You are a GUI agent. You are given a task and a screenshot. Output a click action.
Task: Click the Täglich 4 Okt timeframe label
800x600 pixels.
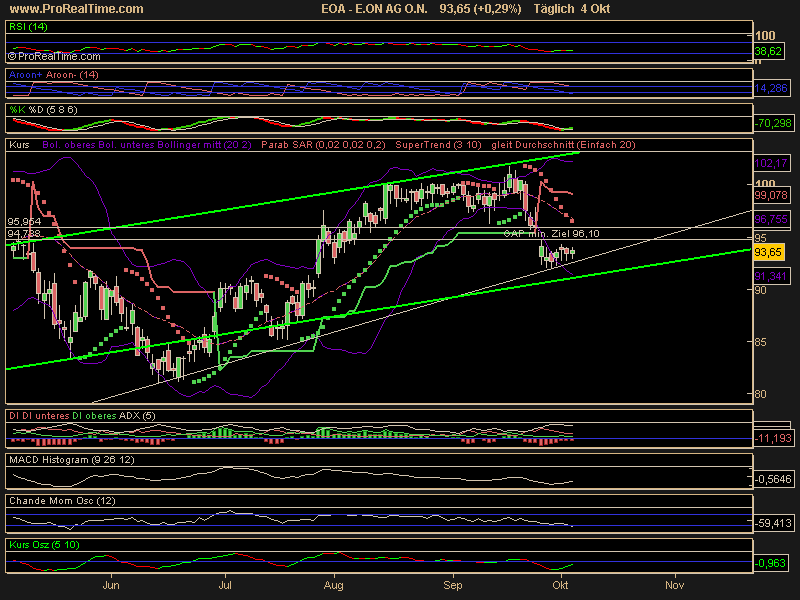pyautogui.click(x=572, y=9)
